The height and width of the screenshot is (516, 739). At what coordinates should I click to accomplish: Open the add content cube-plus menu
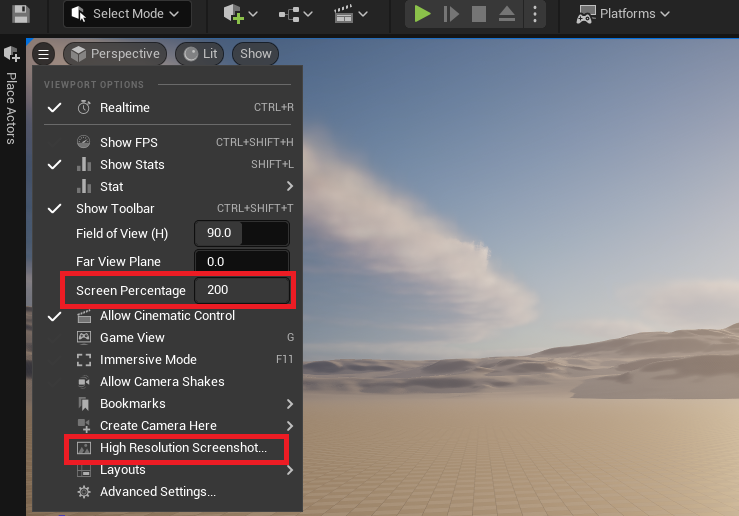(x=240, y=14)
